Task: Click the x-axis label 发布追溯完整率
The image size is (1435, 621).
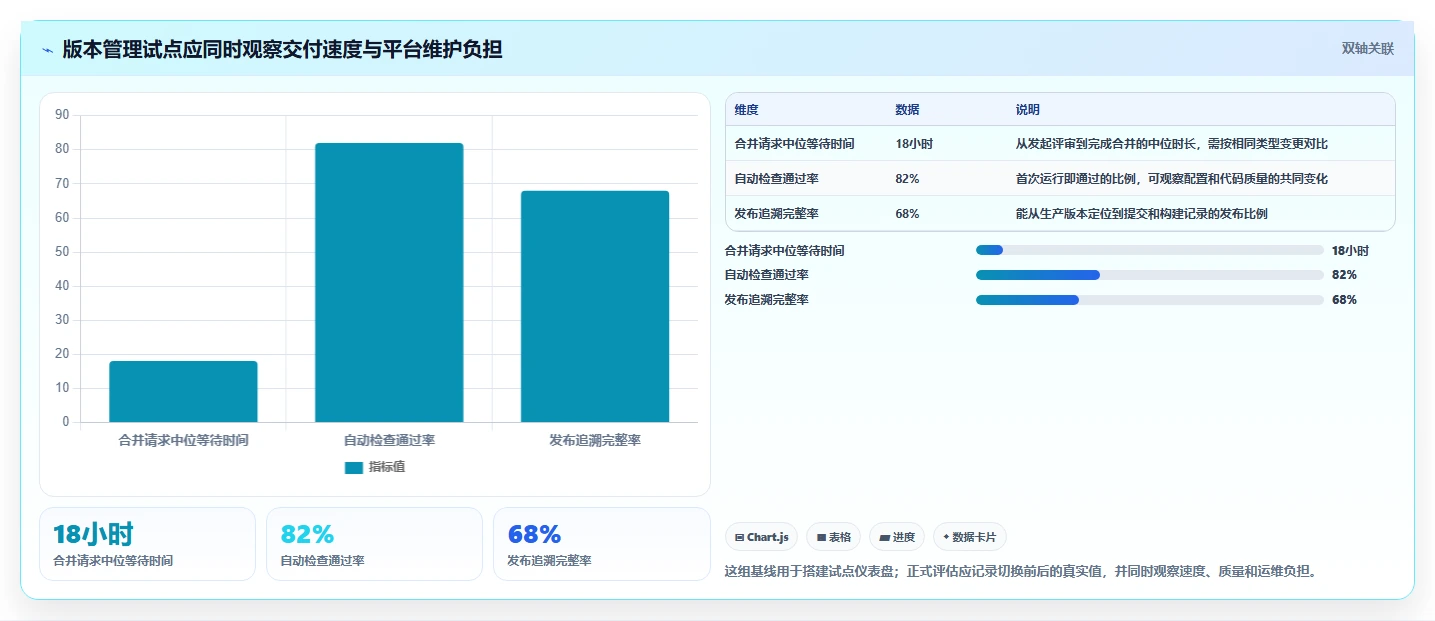Action: point(595,440)
